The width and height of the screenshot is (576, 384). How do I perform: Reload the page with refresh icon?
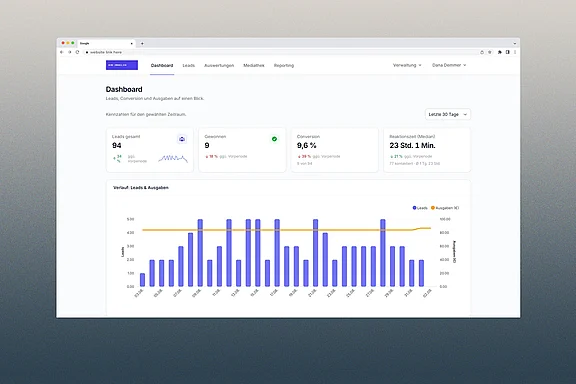[x=77, y=52]
